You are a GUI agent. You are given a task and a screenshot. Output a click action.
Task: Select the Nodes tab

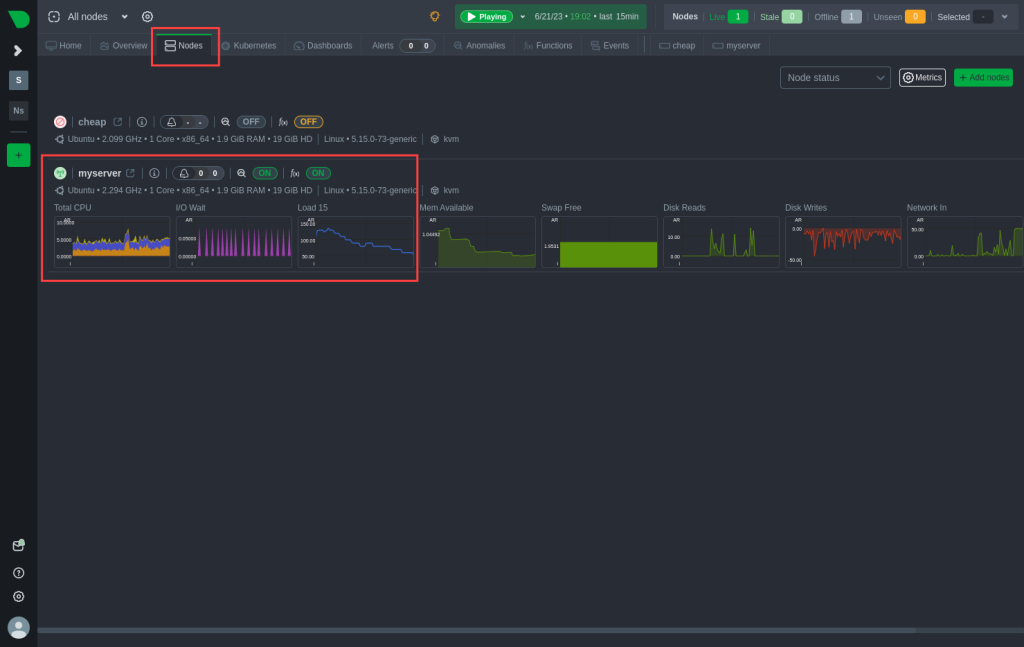[x=184, y=46]
